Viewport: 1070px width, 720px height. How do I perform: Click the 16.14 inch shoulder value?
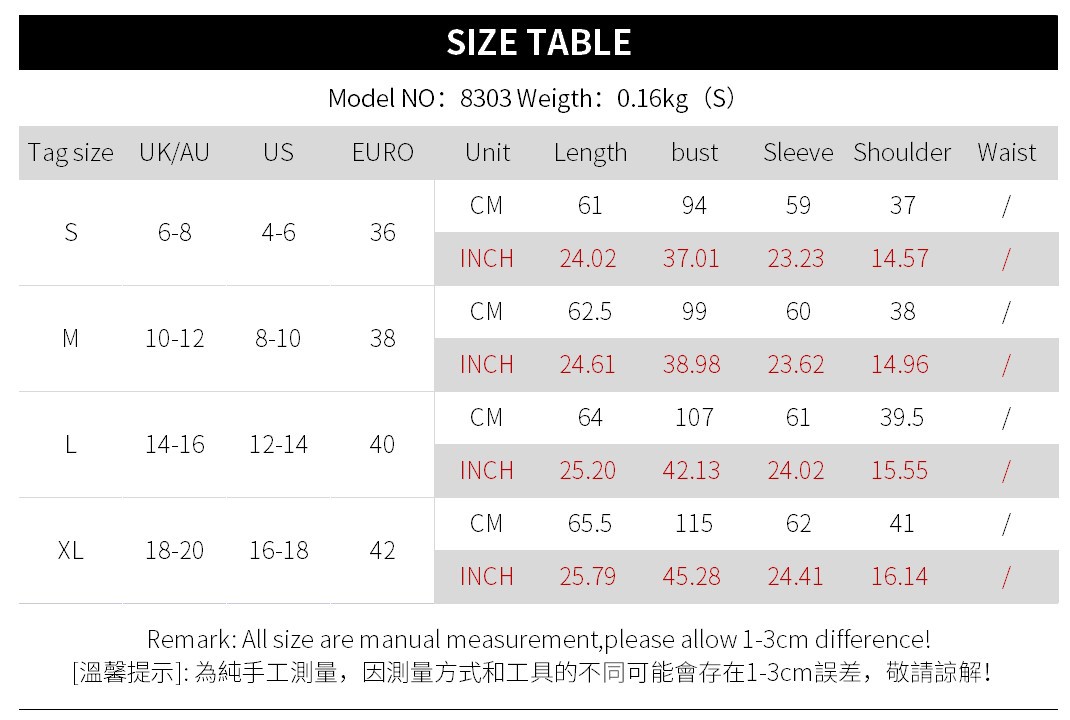click(x=899, y=577)
